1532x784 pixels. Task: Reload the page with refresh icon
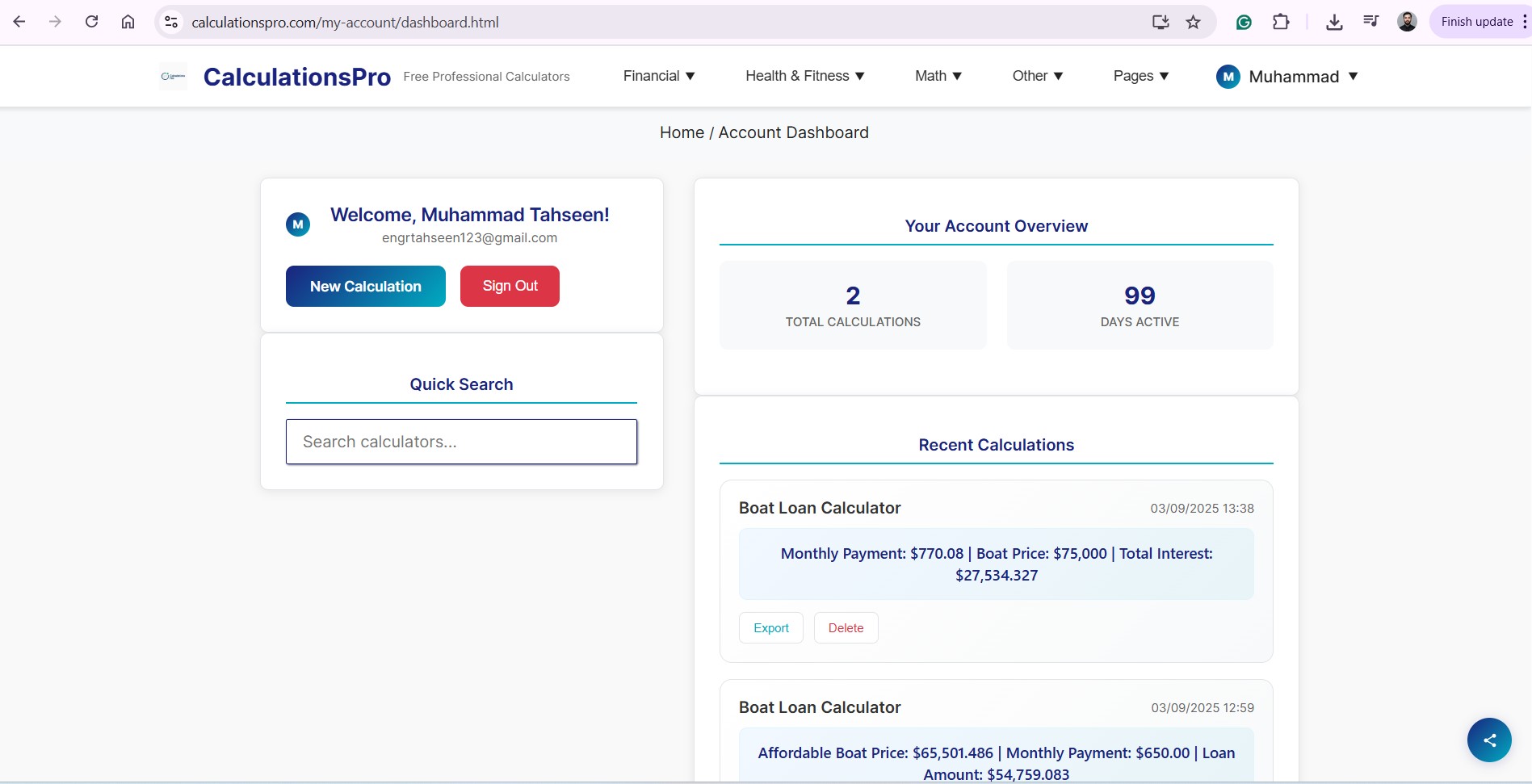pyautogui.click(x=91, y=22)
